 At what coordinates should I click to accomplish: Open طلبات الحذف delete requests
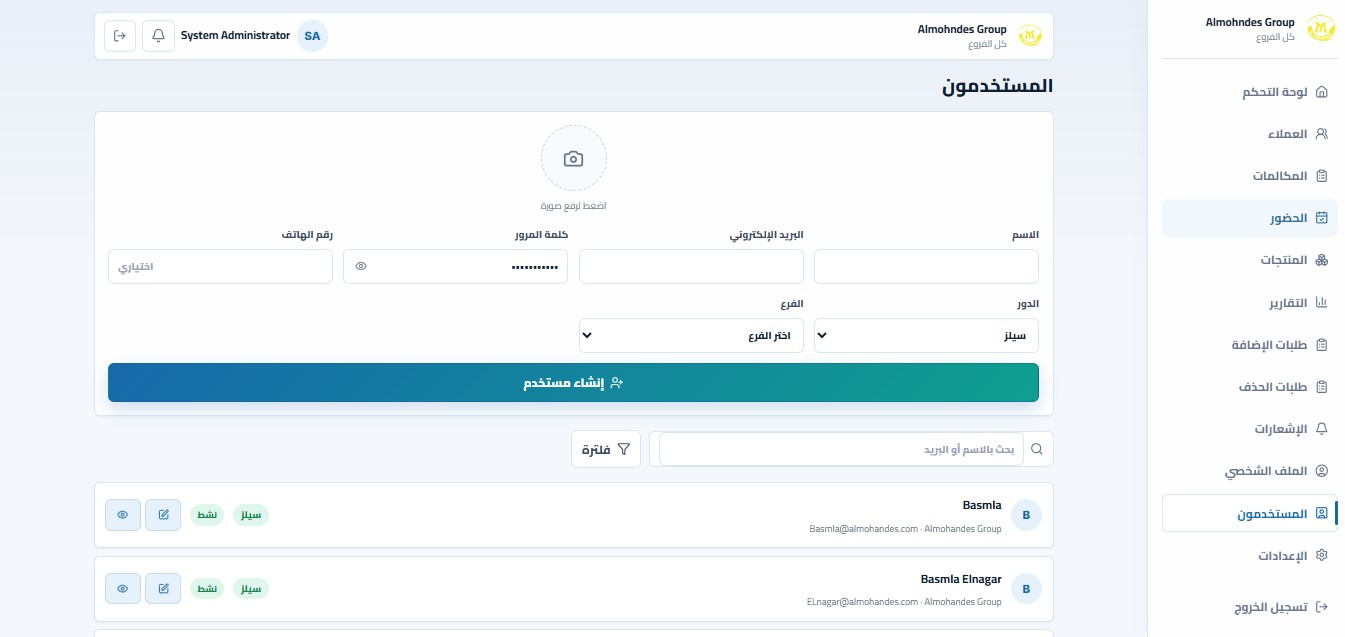[1250, 387]
